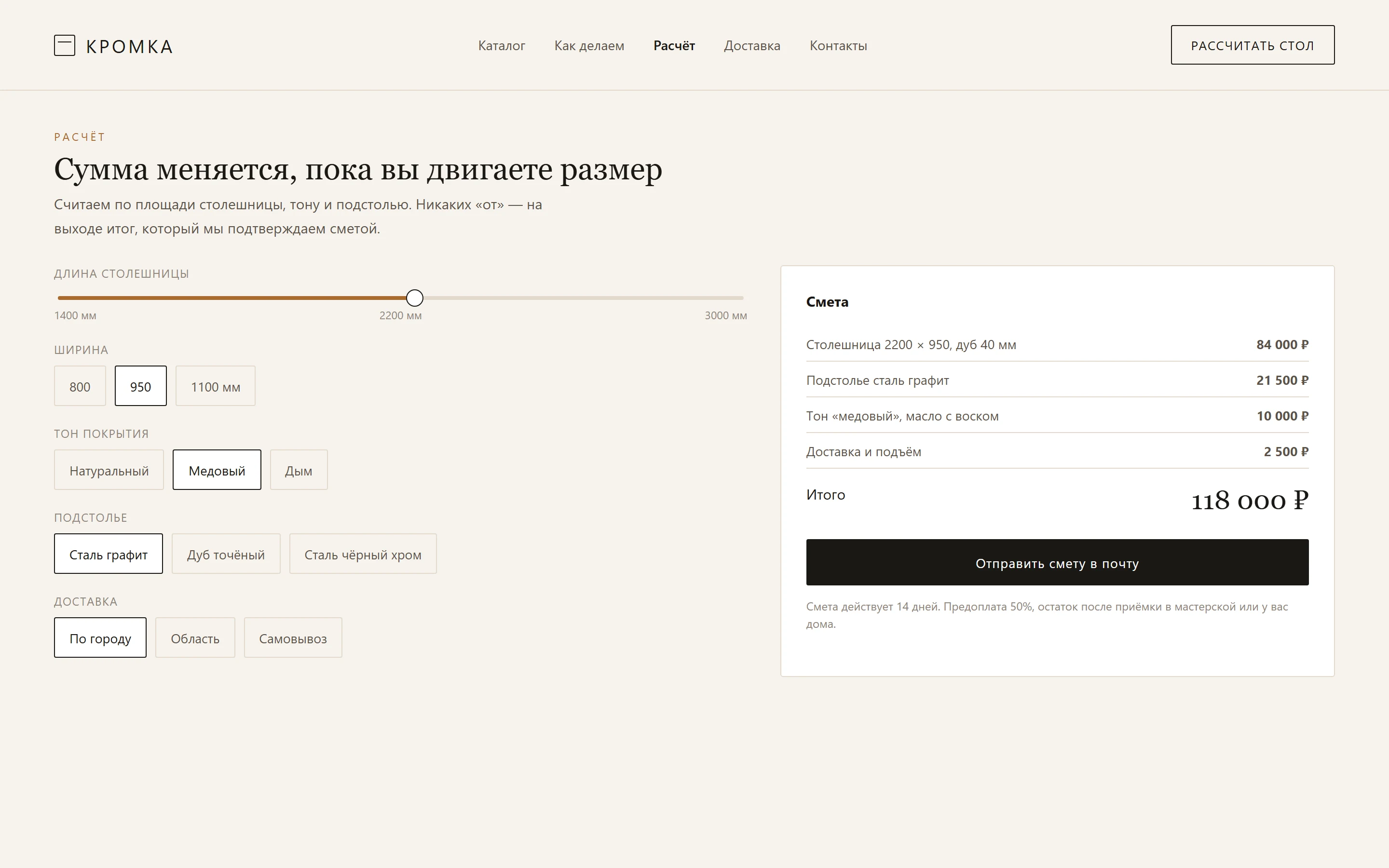Open the Каталог menu item
Screen dimensions: 1389x868
(502, 46)
